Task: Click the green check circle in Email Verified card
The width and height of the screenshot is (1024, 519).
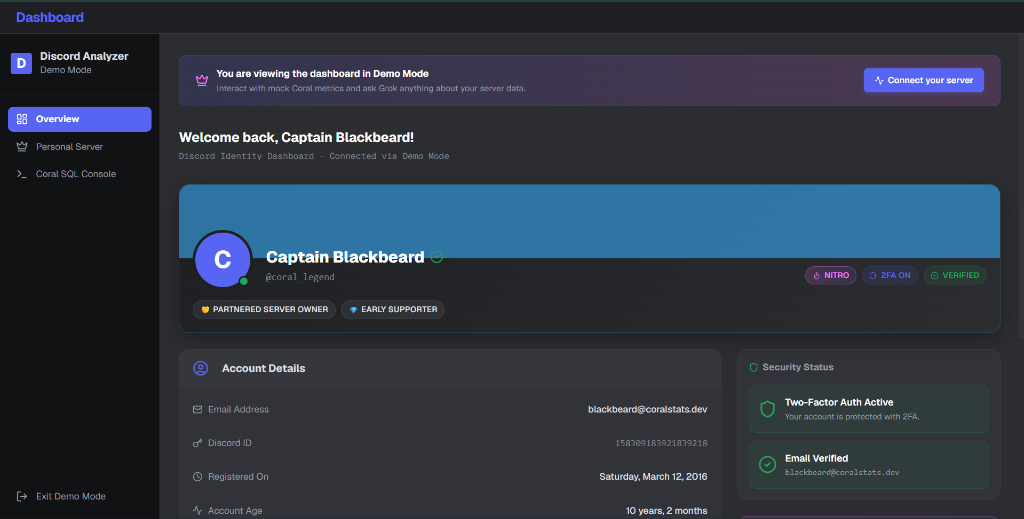Action: [x=767, y=465]
